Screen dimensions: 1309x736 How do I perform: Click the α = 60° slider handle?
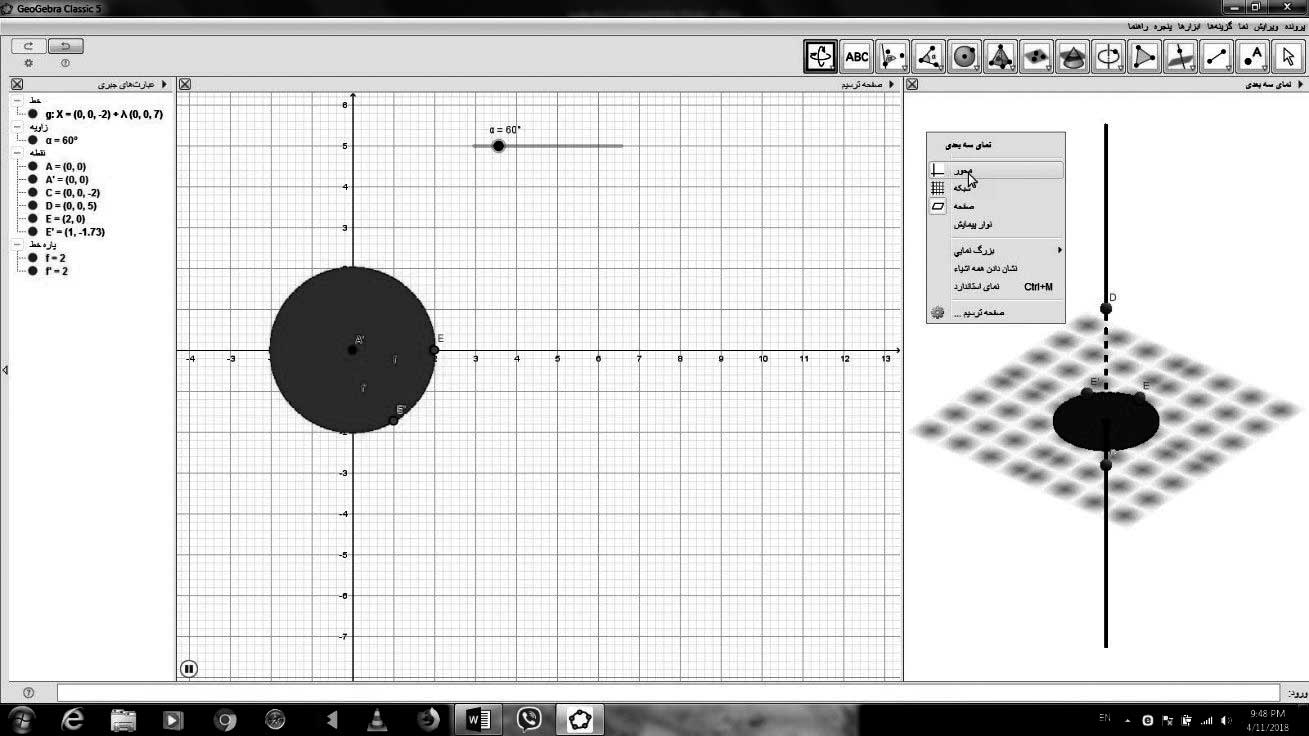click(x=498, y=146)
